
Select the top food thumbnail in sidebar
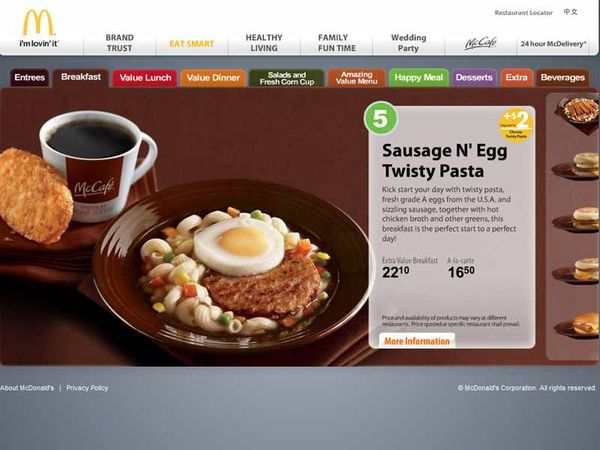point(579,113)
